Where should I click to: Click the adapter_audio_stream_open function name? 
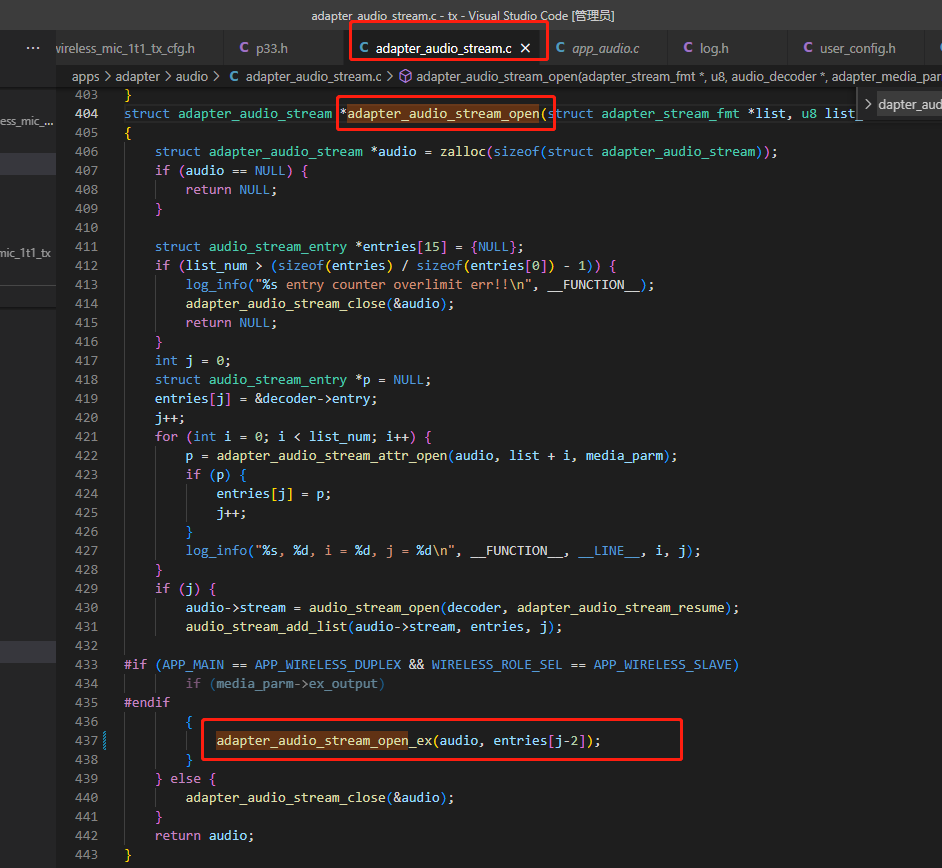[x=443, y=114]
